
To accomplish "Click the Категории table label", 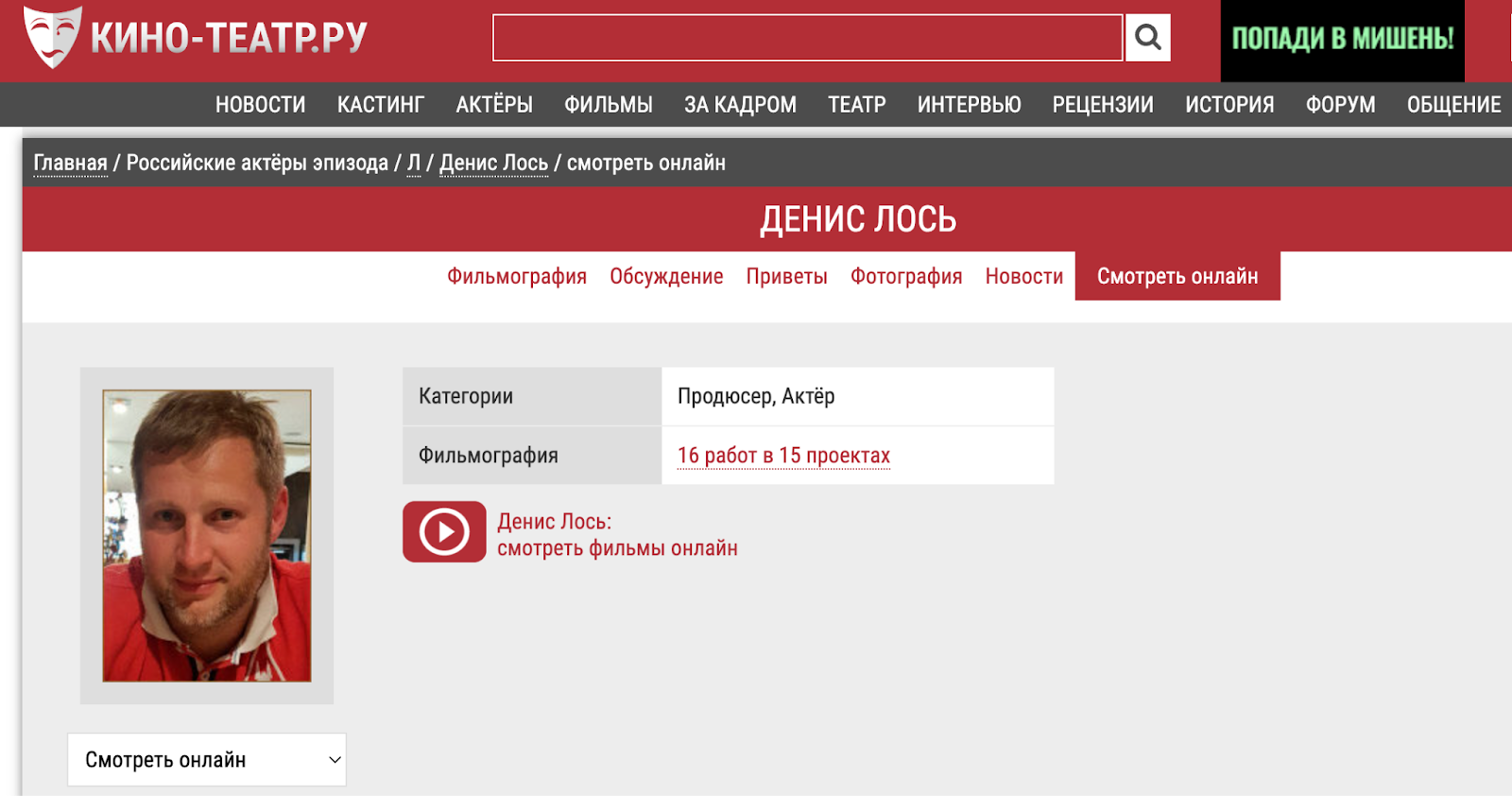I will tap(466, 396).
